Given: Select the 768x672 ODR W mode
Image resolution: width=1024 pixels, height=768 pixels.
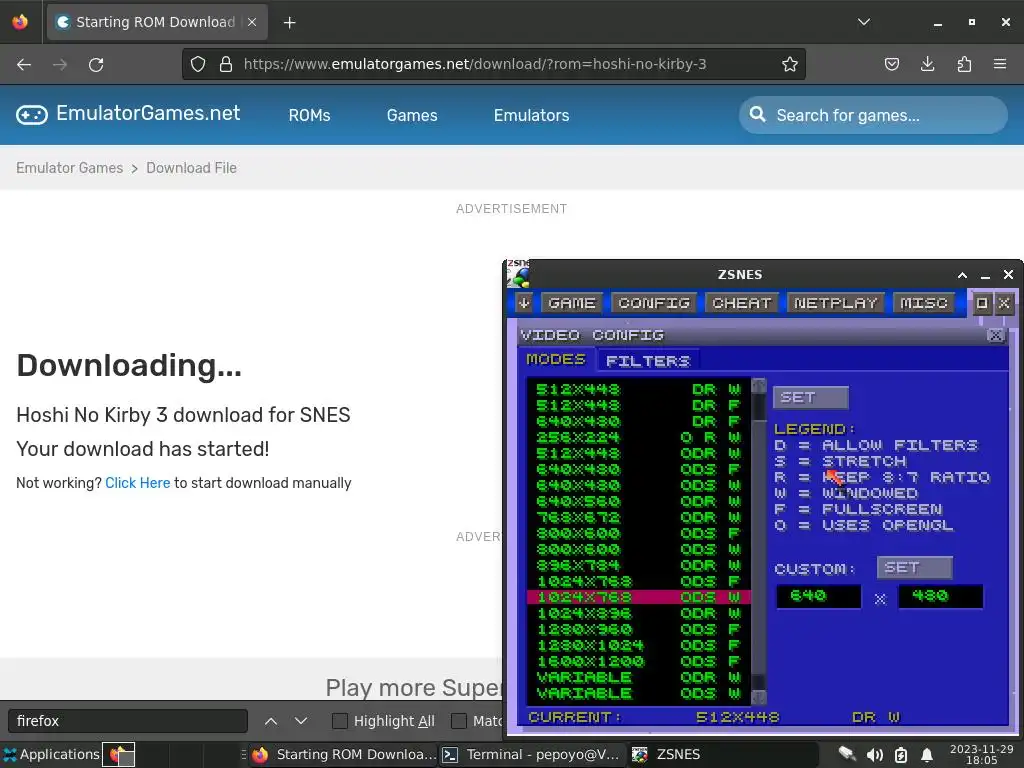Looking at the screenshot, I should [x=639, y=517].
